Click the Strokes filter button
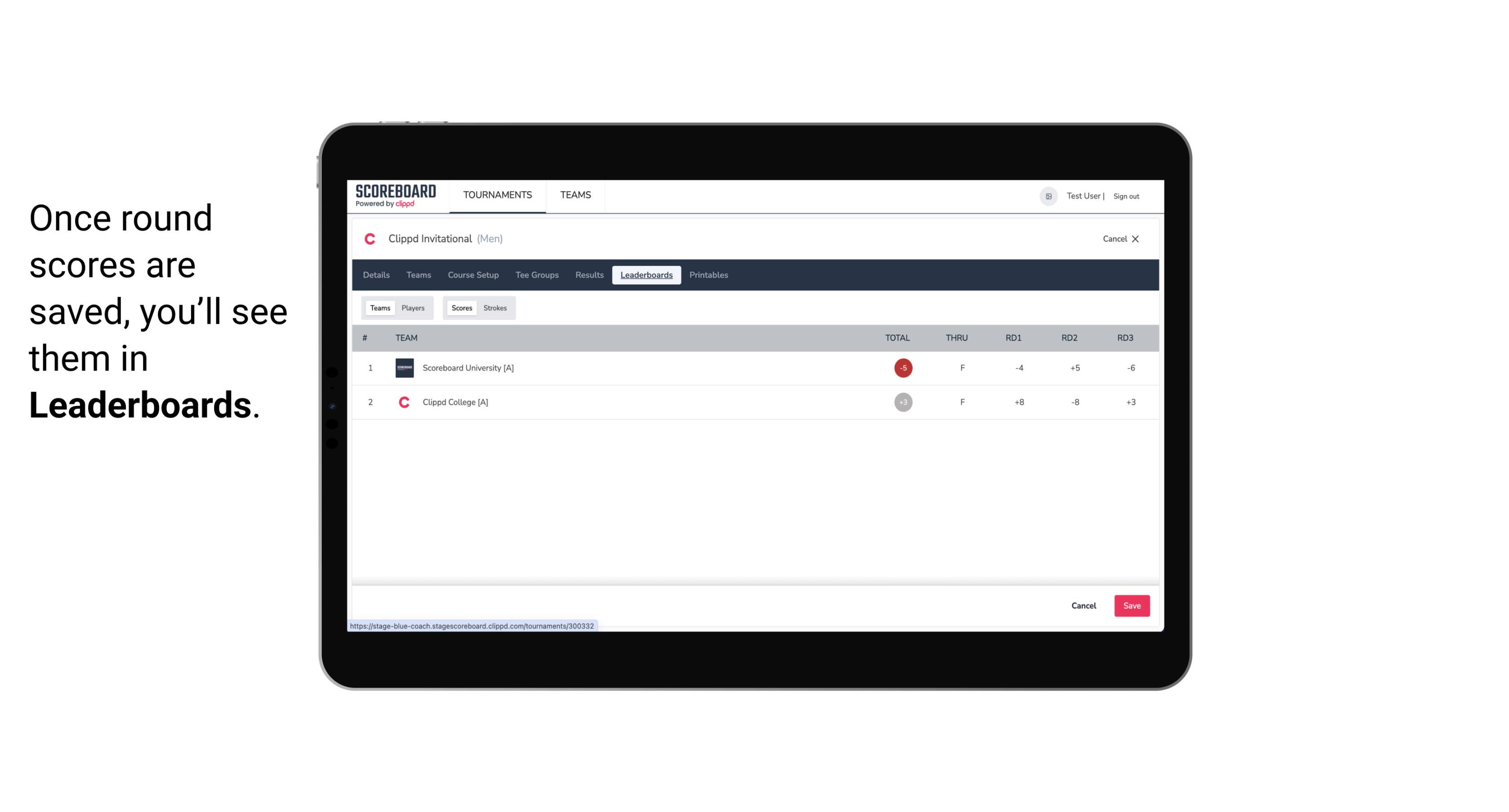 pyautogui.click(x=495, y=308)
